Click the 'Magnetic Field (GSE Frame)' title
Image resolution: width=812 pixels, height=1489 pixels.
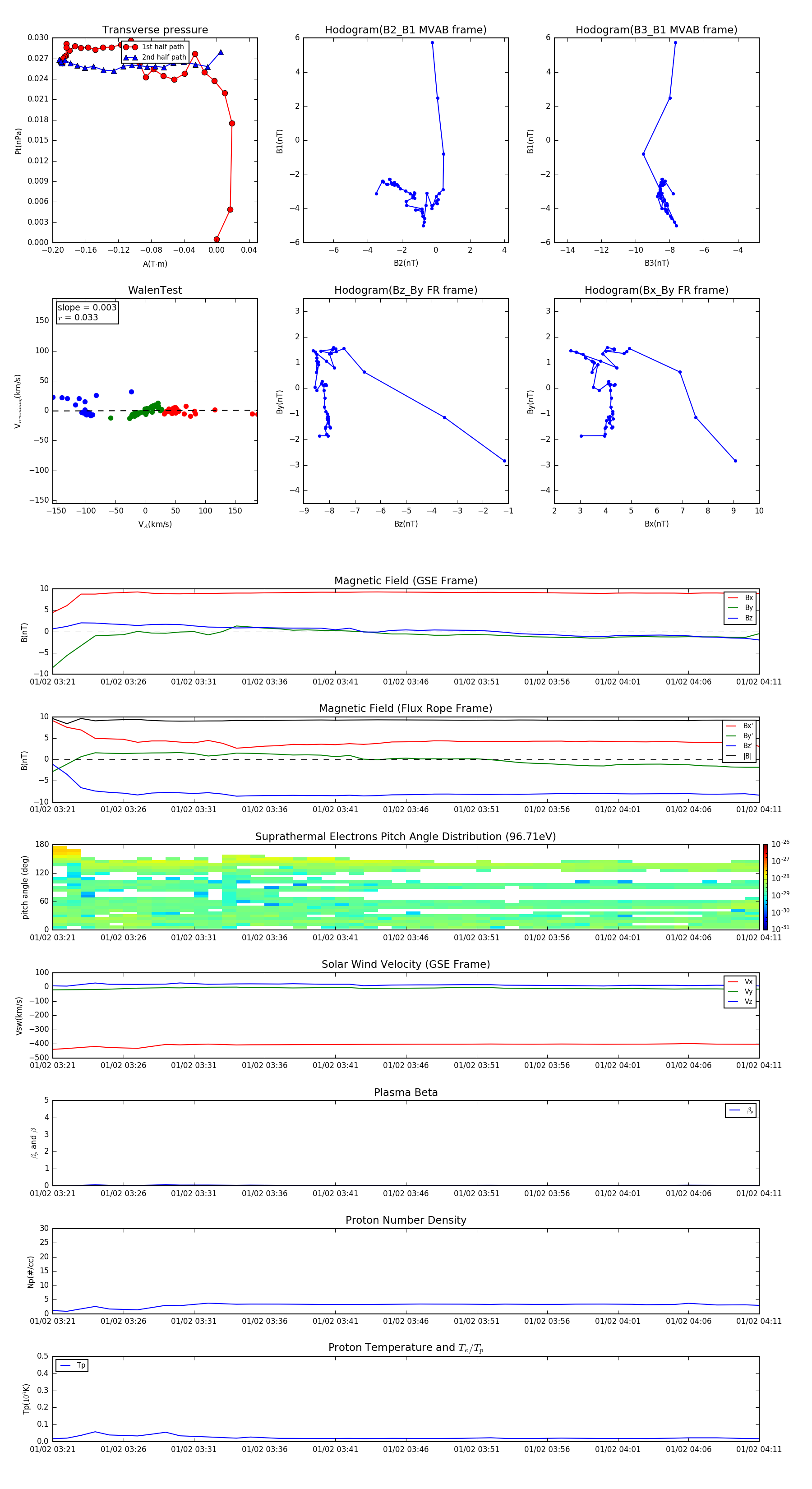pos(406,581)
